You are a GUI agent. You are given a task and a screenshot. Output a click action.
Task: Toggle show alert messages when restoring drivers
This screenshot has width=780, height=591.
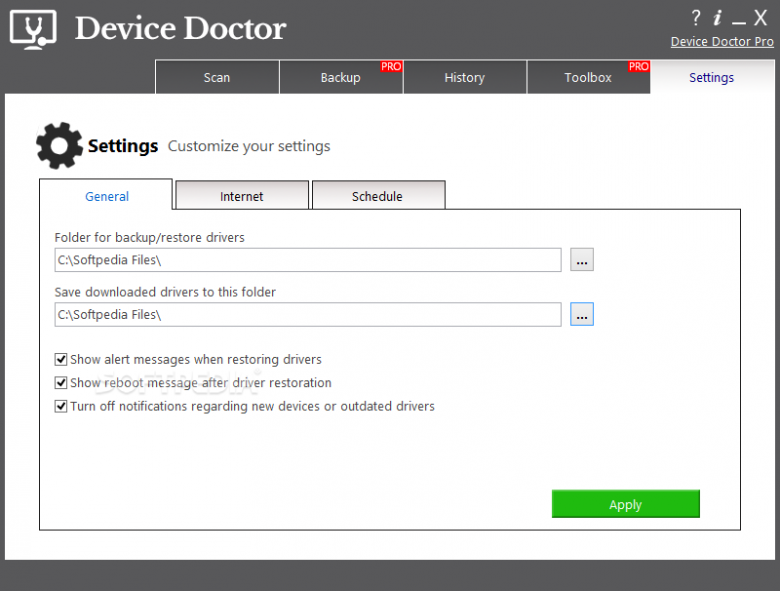click(x=61, y=359)
